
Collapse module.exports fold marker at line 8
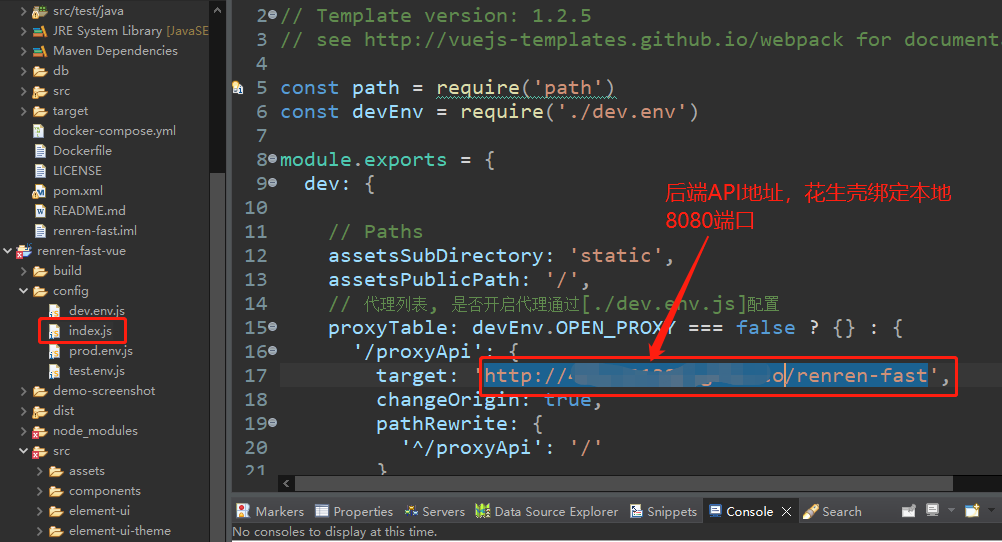(x=273, y=159)
